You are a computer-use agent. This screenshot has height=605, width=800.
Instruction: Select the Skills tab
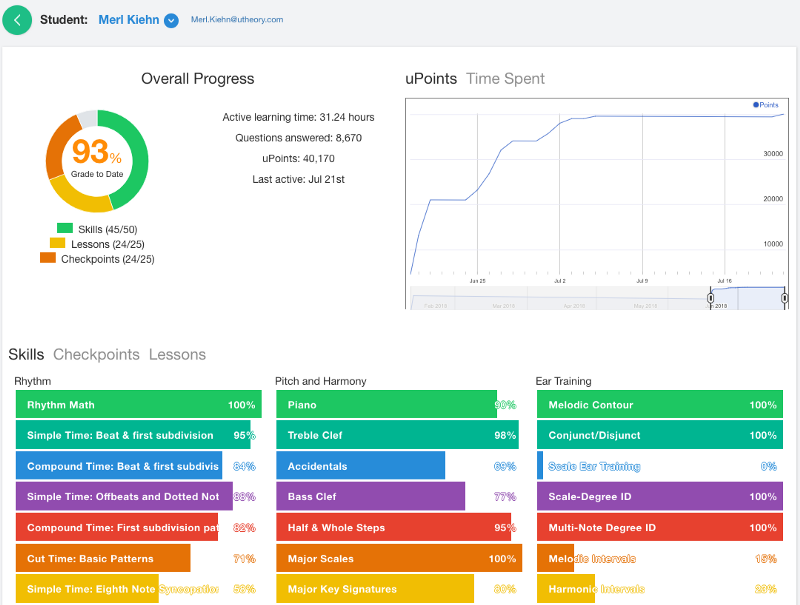click(x=26, y=354)
